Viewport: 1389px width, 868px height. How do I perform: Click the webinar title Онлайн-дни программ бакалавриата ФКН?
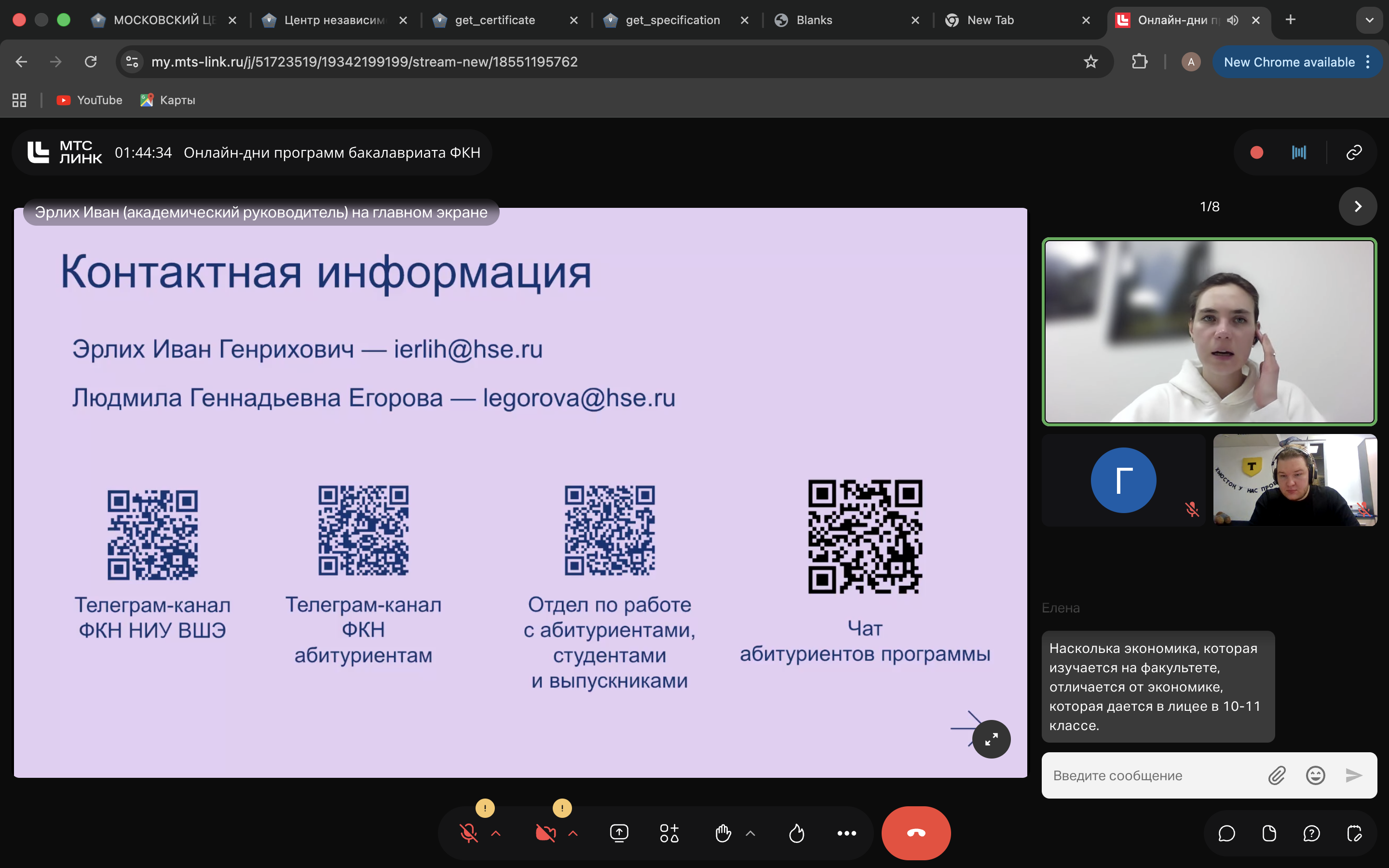pos(332,153)
